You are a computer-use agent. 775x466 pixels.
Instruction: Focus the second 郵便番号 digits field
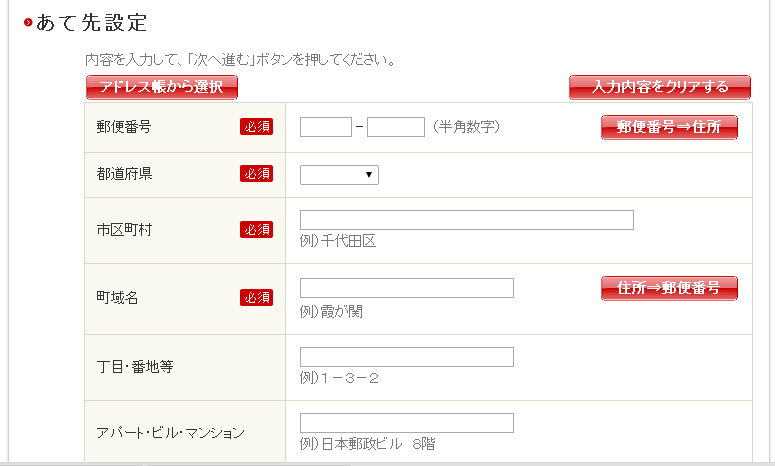pyautogui.click(x=396, y=127)
